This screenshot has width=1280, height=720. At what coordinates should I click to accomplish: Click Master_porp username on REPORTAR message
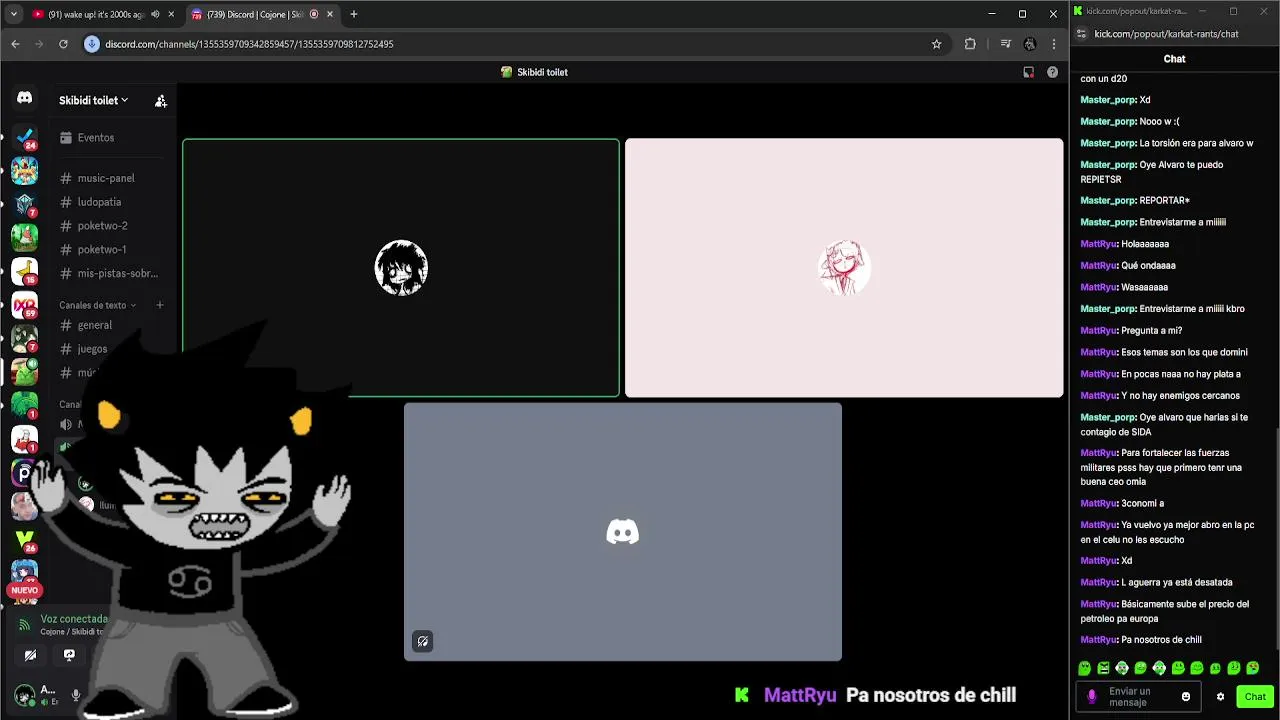pos(1108,201)
